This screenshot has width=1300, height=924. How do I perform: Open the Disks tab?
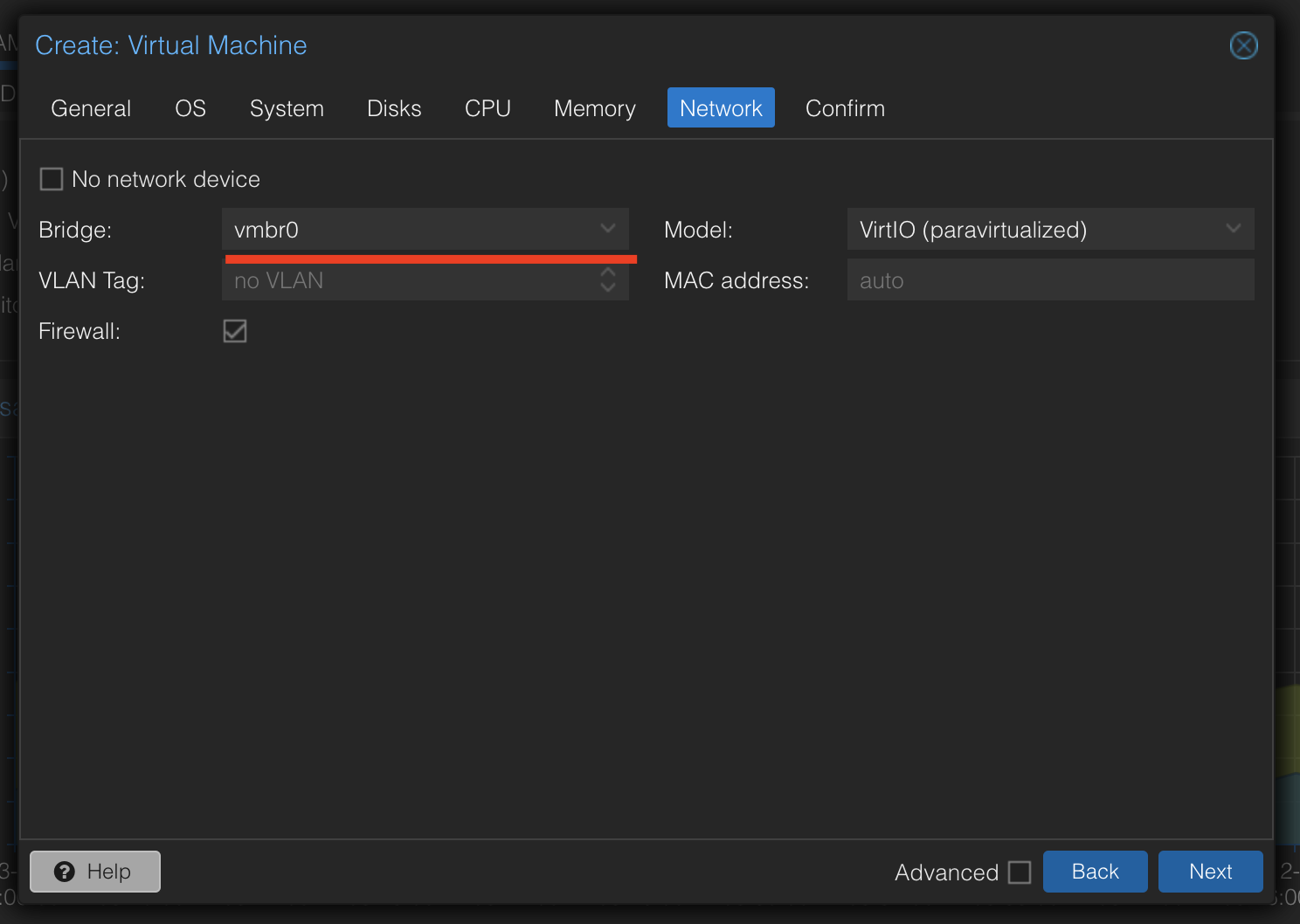click(394, 108)
